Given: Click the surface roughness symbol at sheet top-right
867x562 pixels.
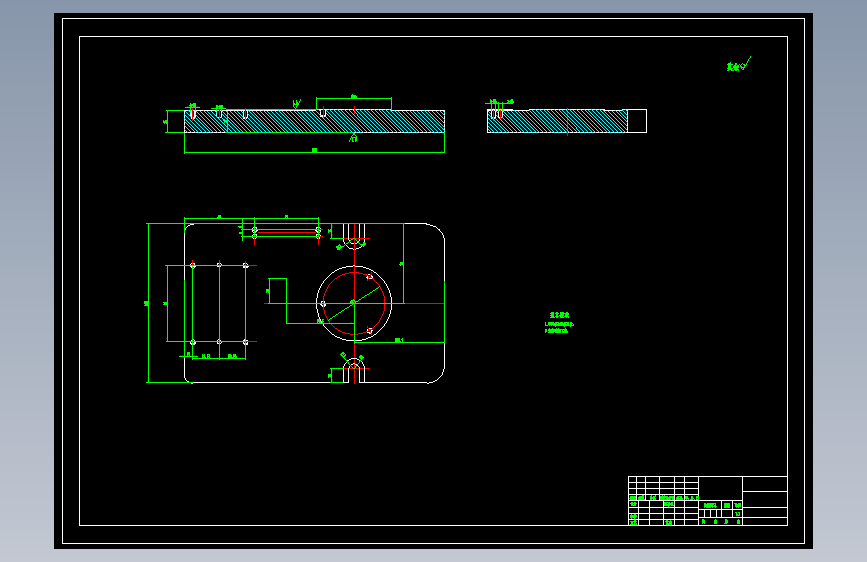Looking at the screenshot, I should (x=739, y=65).
